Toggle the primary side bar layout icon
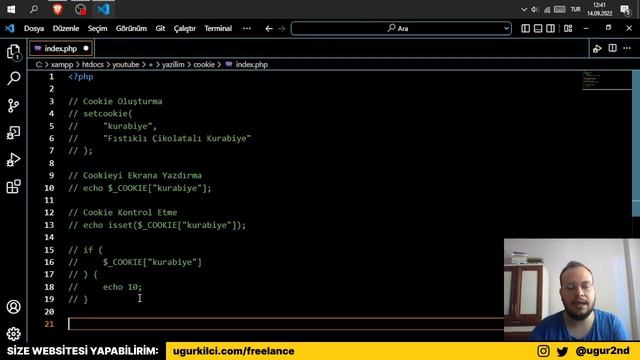Screen dimensions: 640x360 point(526,28)
